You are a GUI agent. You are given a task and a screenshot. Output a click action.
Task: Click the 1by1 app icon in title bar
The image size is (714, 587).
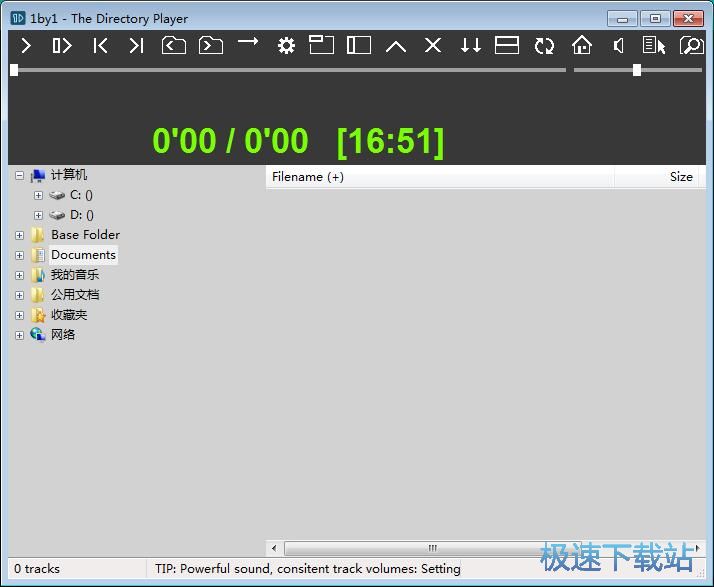(18, 18)
